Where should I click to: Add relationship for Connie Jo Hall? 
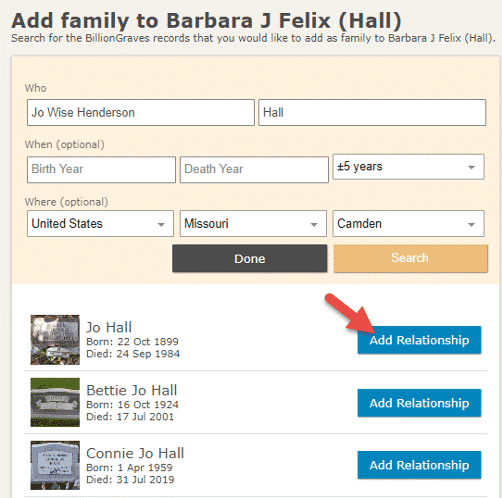pyautogui.click(x=419, y=465)
